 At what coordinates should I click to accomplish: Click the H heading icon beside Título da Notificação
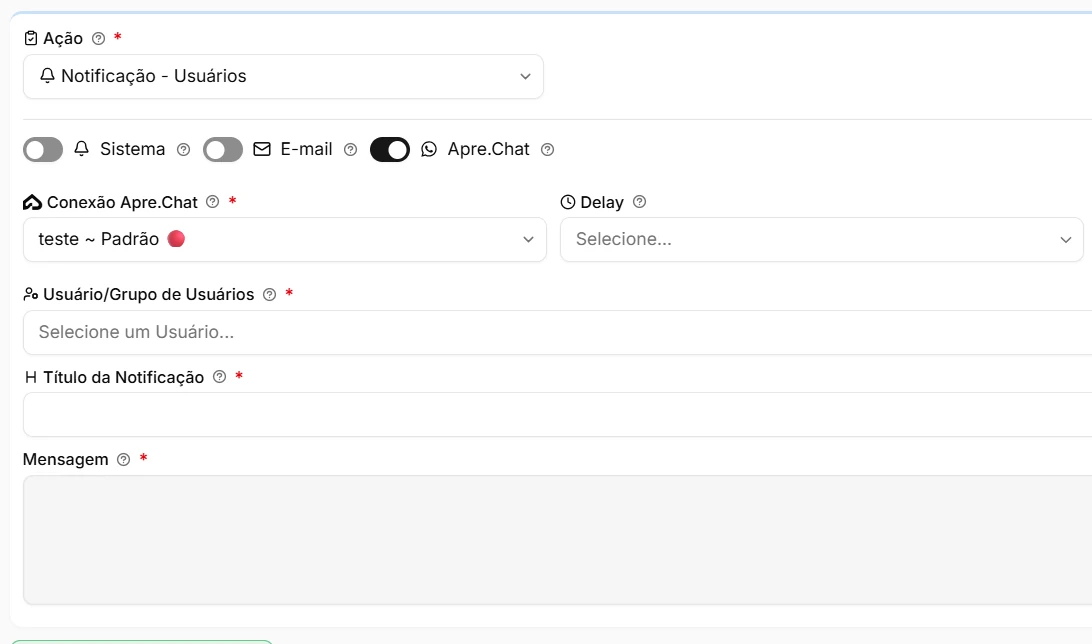click(31, 377)
